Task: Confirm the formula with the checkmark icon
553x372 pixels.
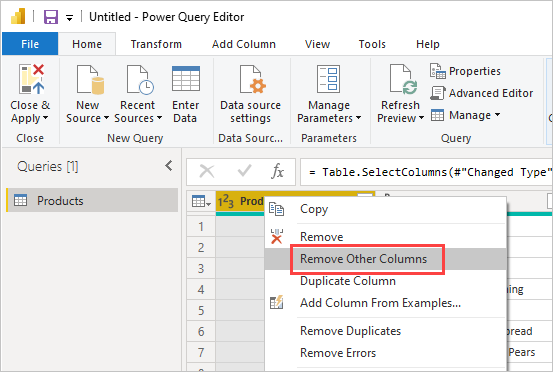Action: click(x=244, y=171)
